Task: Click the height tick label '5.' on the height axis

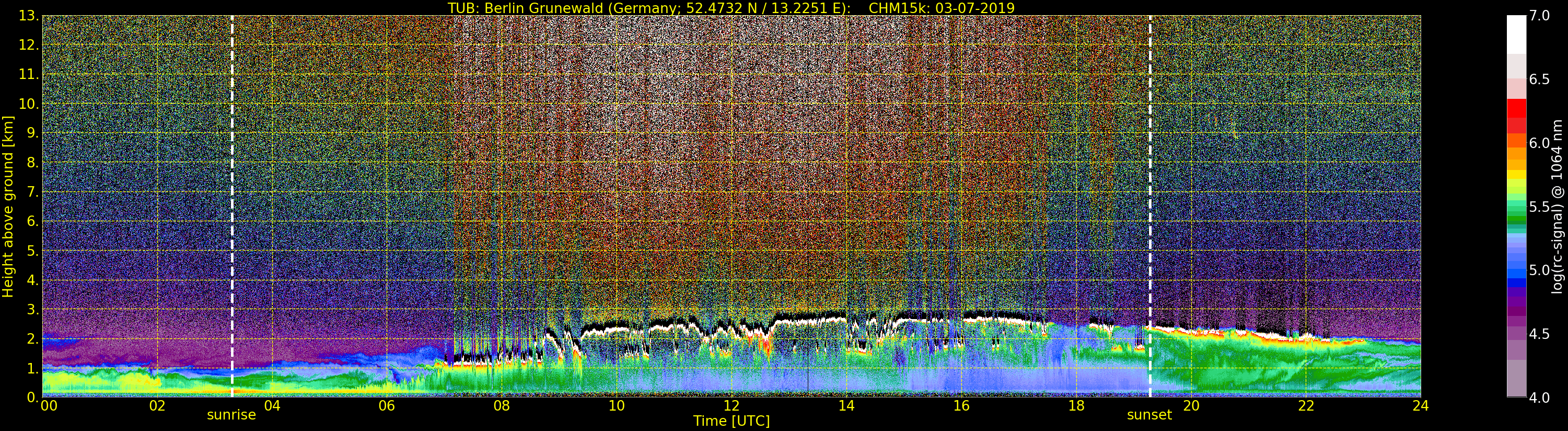Action: tap(32, 251)
